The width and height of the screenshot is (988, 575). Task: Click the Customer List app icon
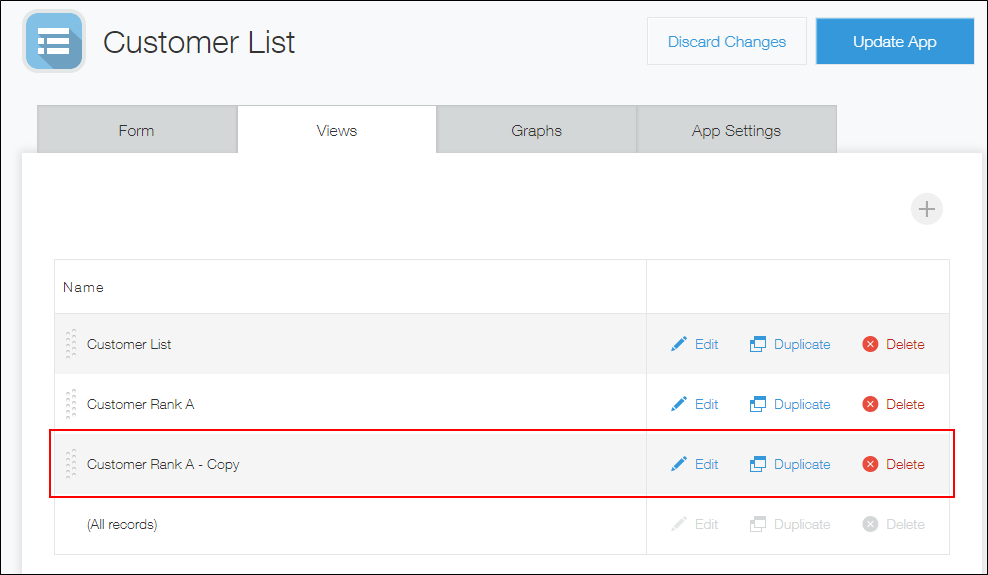coord(54,41)
